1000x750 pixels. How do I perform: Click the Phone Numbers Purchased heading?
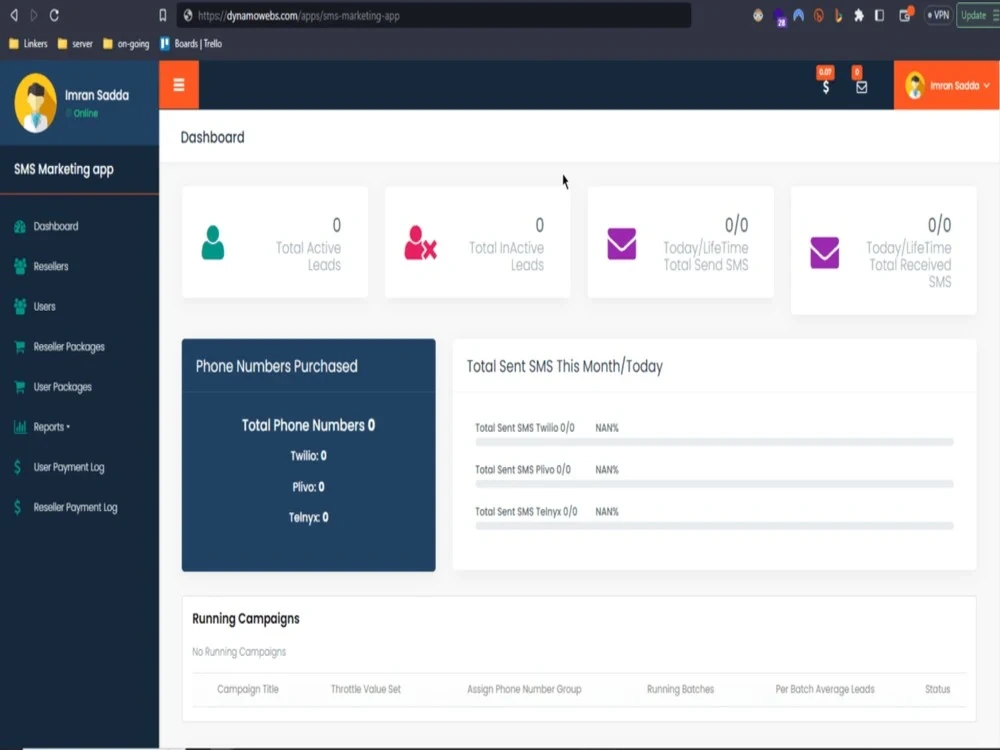pos(276,367)
